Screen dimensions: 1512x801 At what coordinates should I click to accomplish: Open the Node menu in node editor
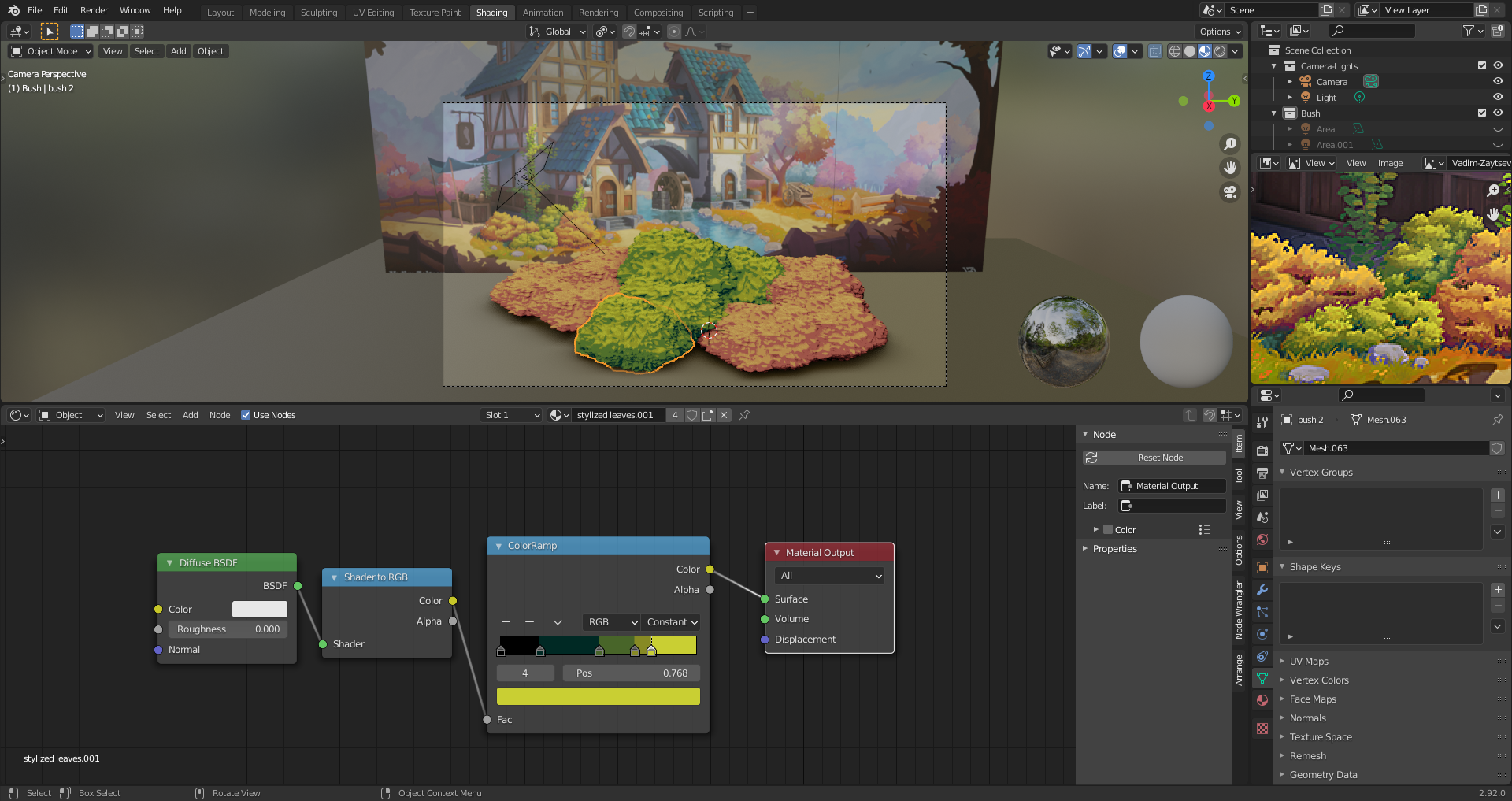tap(220, 415)
